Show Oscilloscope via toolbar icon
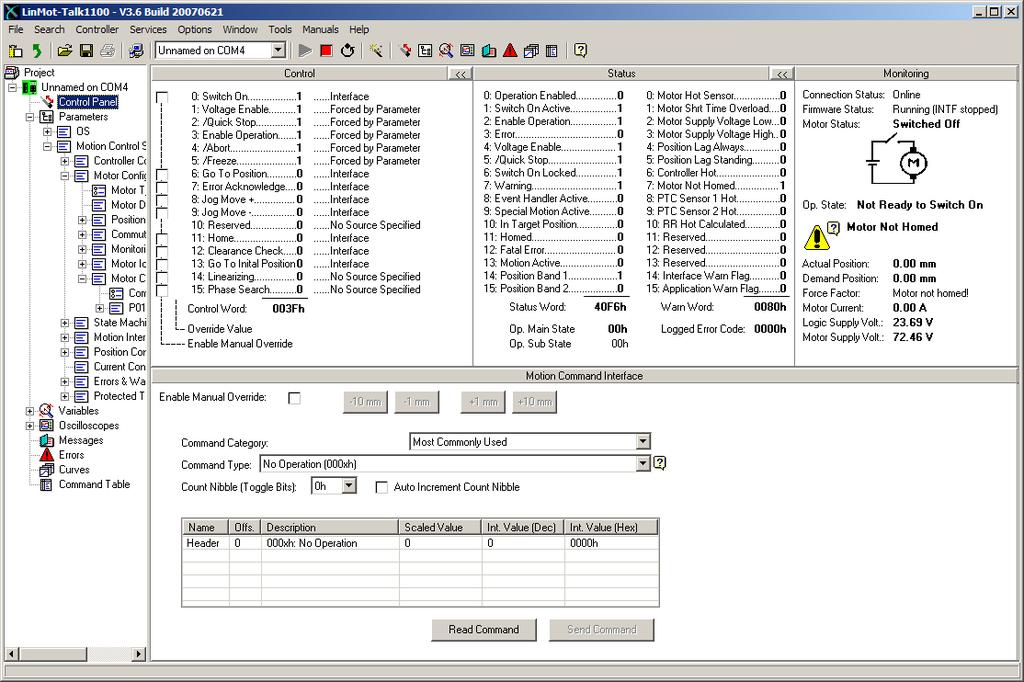The width and height of the screenshot is (1024, 682). coord(467,50)
